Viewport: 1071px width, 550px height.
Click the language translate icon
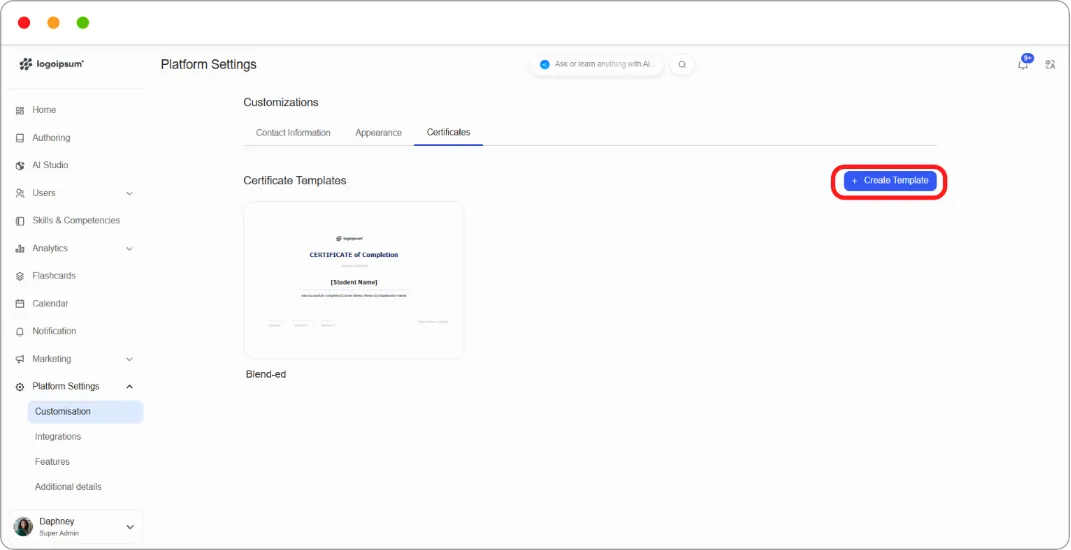tap(1051, 65)
